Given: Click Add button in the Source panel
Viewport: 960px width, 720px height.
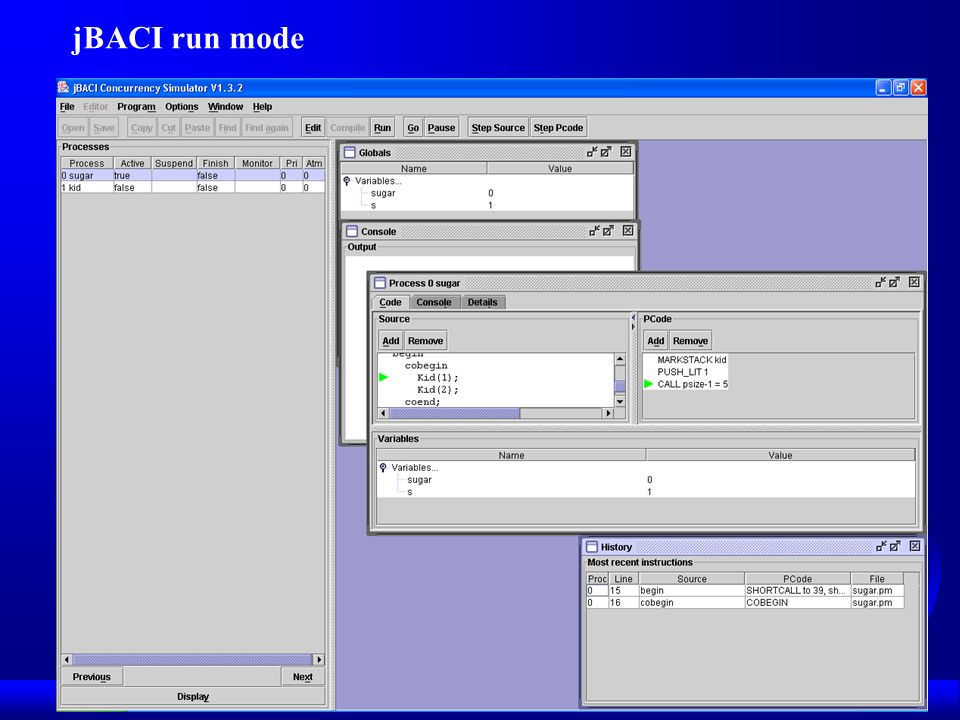Looking at the screenshot, I should (x=391, y=340).
